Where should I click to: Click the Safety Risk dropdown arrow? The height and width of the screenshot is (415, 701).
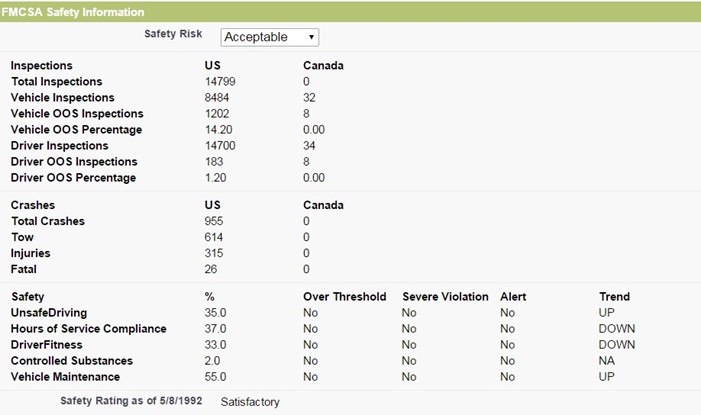[x=311, y=37]
